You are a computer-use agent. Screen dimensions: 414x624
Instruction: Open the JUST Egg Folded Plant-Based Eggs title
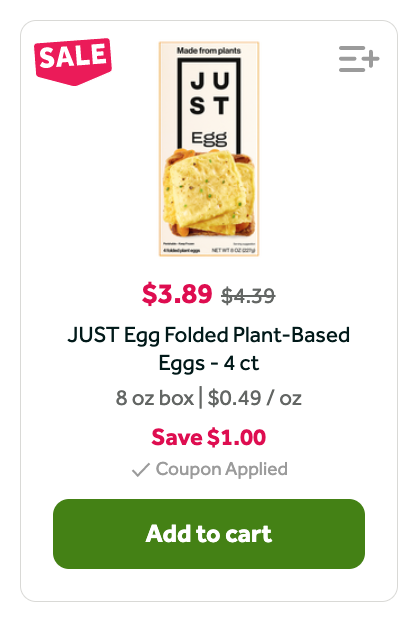click(x=209, y=349)
